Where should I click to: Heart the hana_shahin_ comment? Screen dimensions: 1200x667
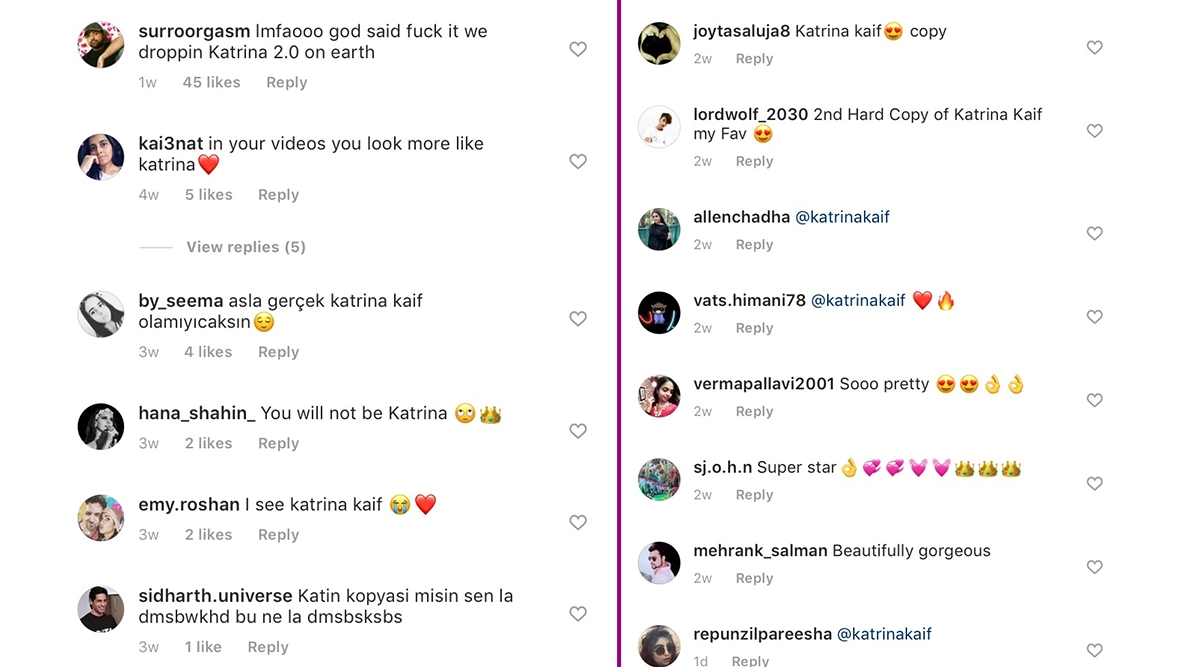pos(578,431)
